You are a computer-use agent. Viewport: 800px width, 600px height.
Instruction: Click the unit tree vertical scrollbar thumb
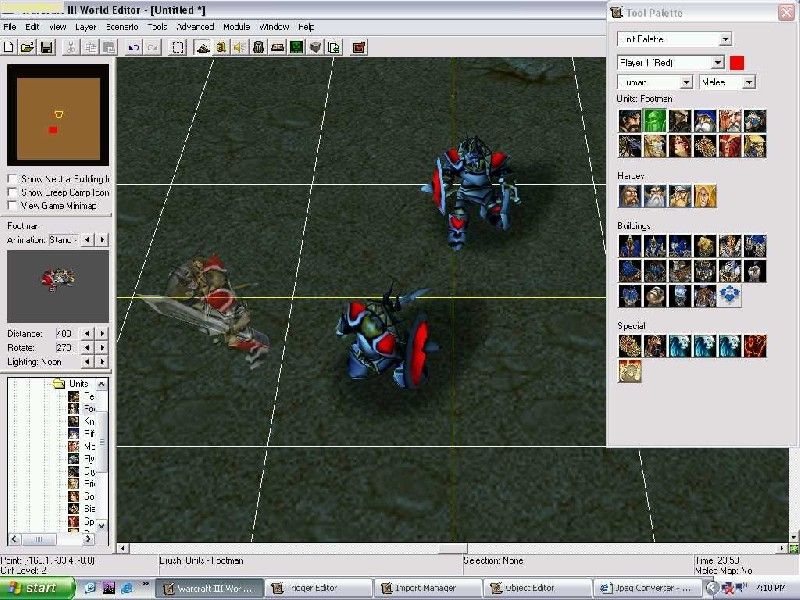tap(102, 442)
